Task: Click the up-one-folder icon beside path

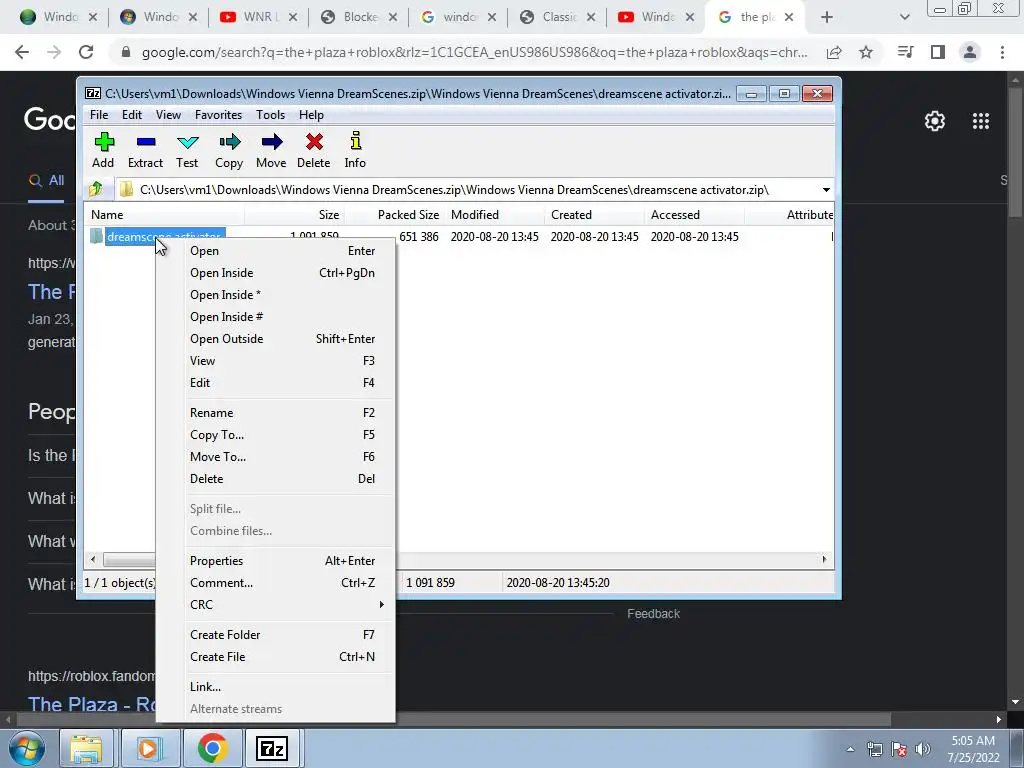Action: [x=96, y=189]
